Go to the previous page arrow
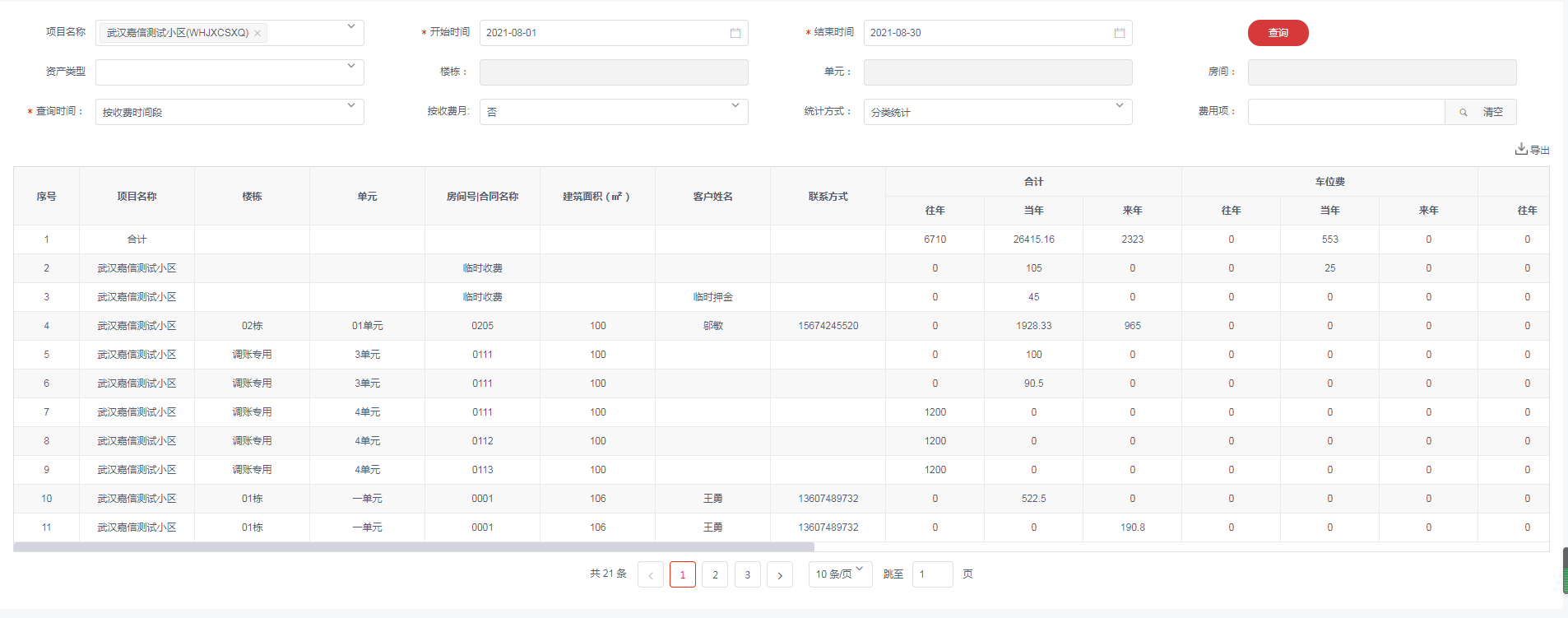Screen dimensions: 1568x618 (x=650, y=574)
